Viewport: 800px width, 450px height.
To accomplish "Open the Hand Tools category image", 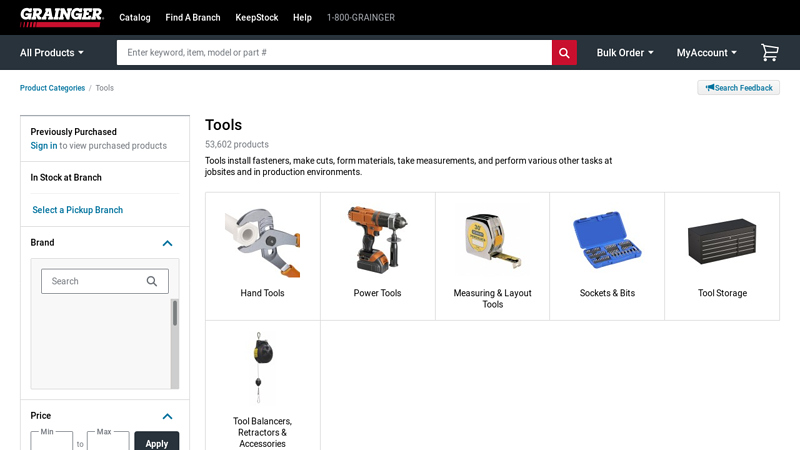I will click(x=262, y=242).
